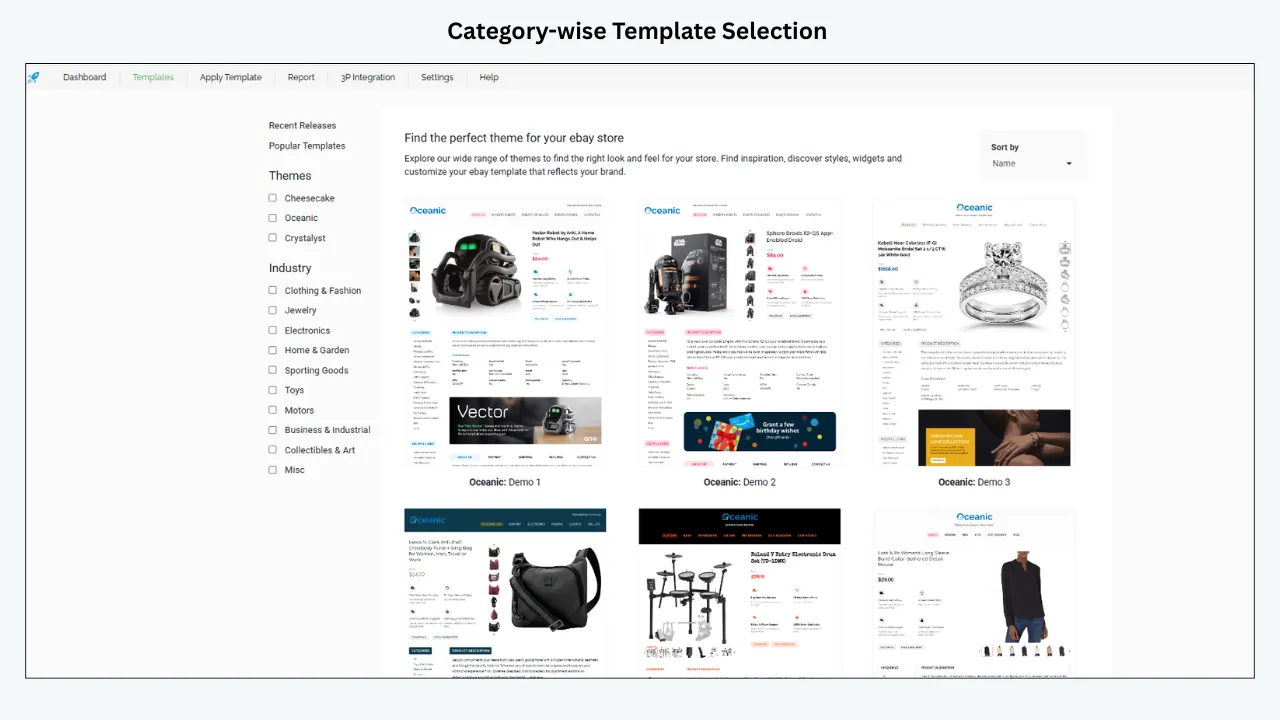The height and width of the screenshot is (720, 1280).
Task: Go to Apply Template
Action: click(x=230, y=77)
